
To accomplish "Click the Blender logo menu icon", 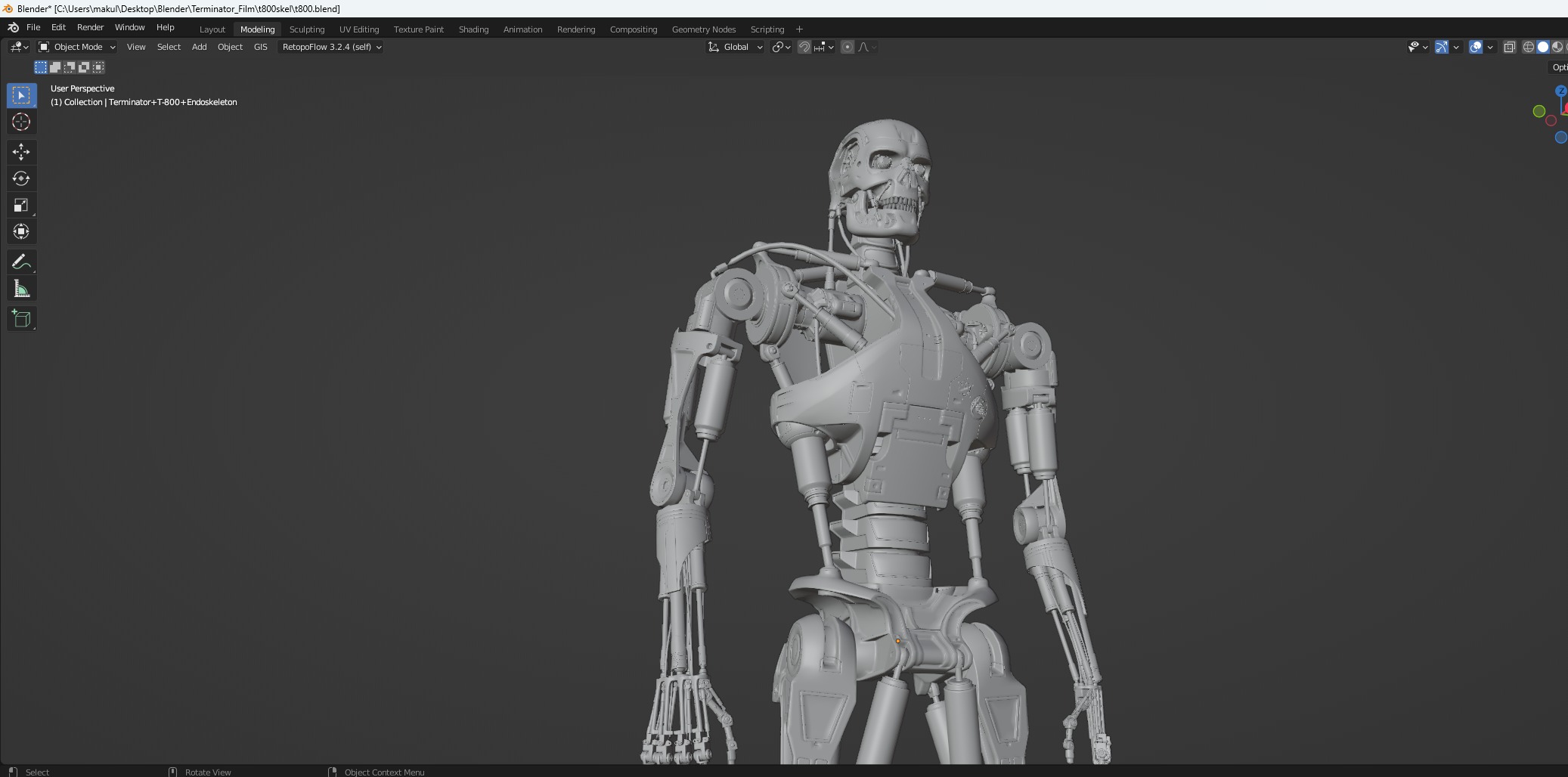I will [x=14, y=27].
